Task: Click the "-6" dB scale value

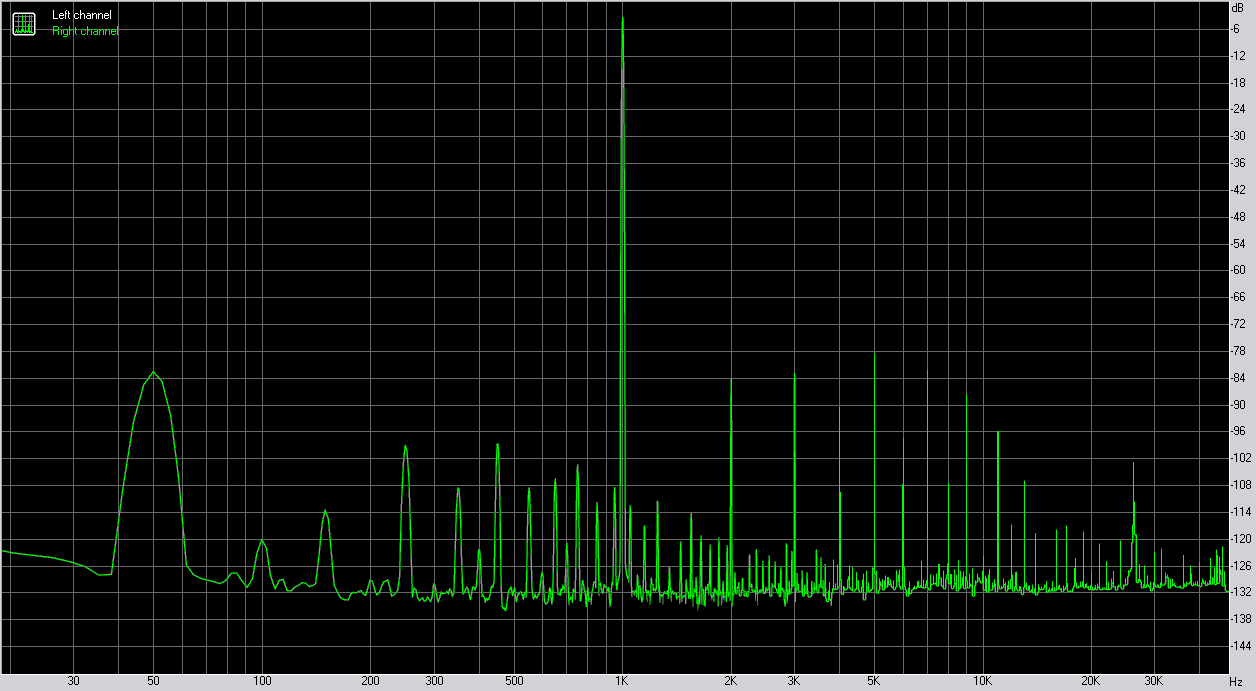Action: click(x=1237, y=28)
